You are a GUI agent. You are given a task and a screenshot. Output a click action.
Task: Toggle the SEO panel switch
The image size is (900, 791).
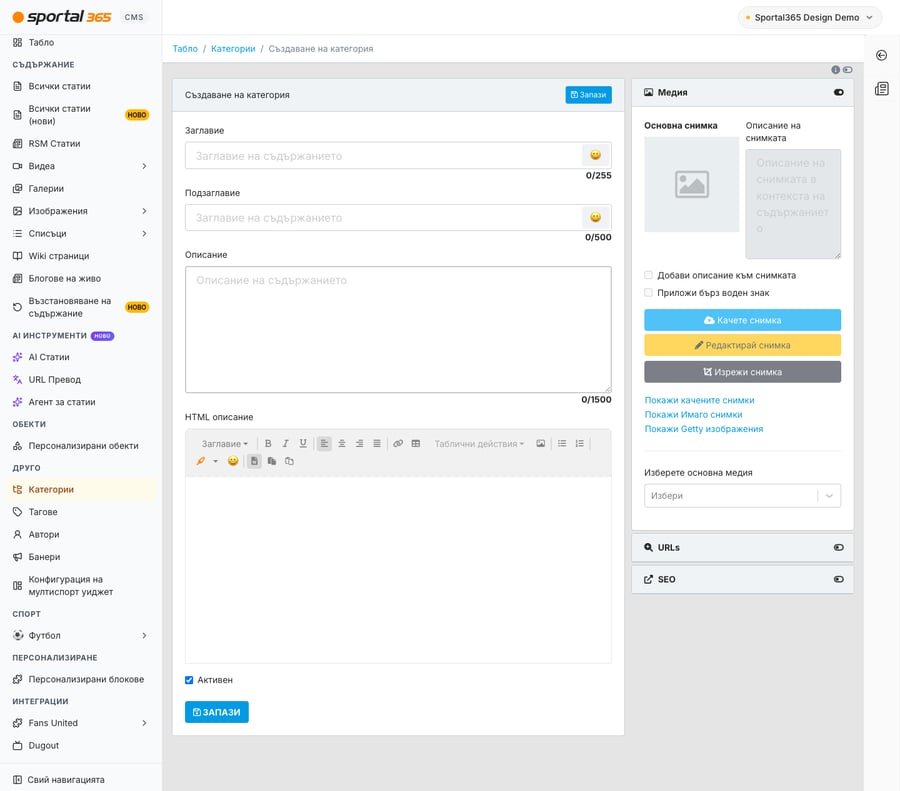[839, 580]
